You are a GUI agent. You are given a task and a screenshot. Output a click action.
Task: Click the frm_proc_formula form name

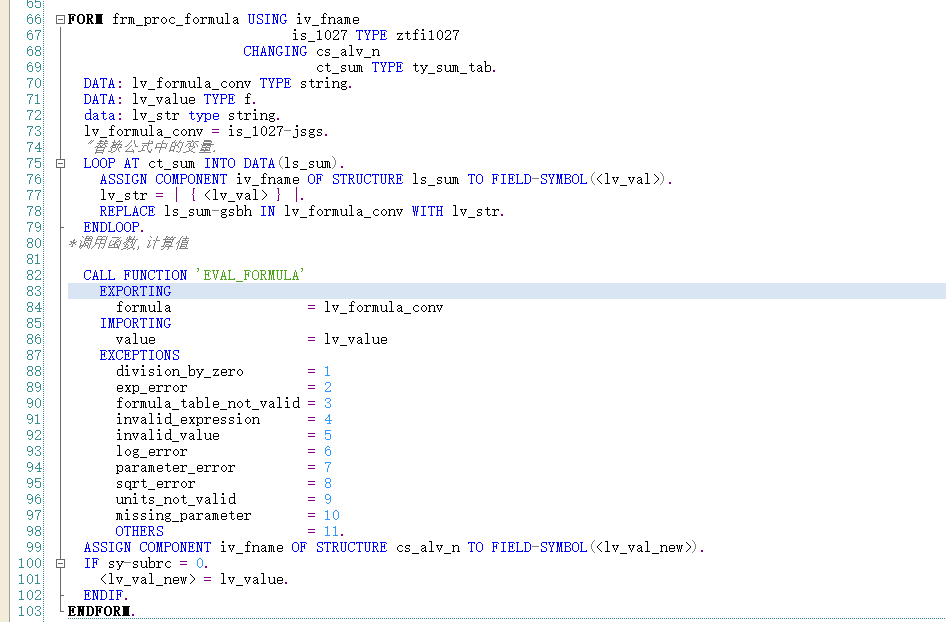click(x=176, y=19)
